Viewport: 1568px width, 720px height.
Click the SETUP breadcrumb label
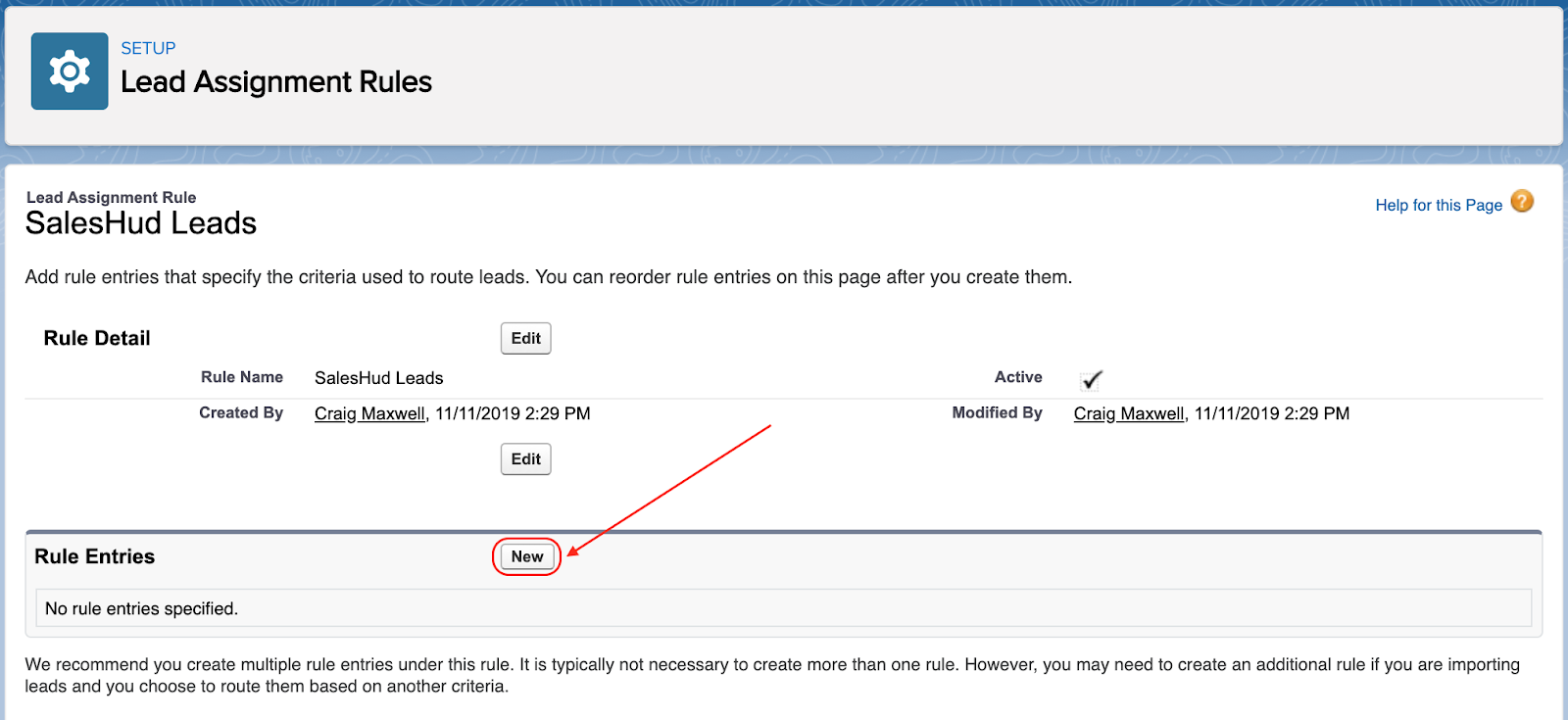[148, 48]
